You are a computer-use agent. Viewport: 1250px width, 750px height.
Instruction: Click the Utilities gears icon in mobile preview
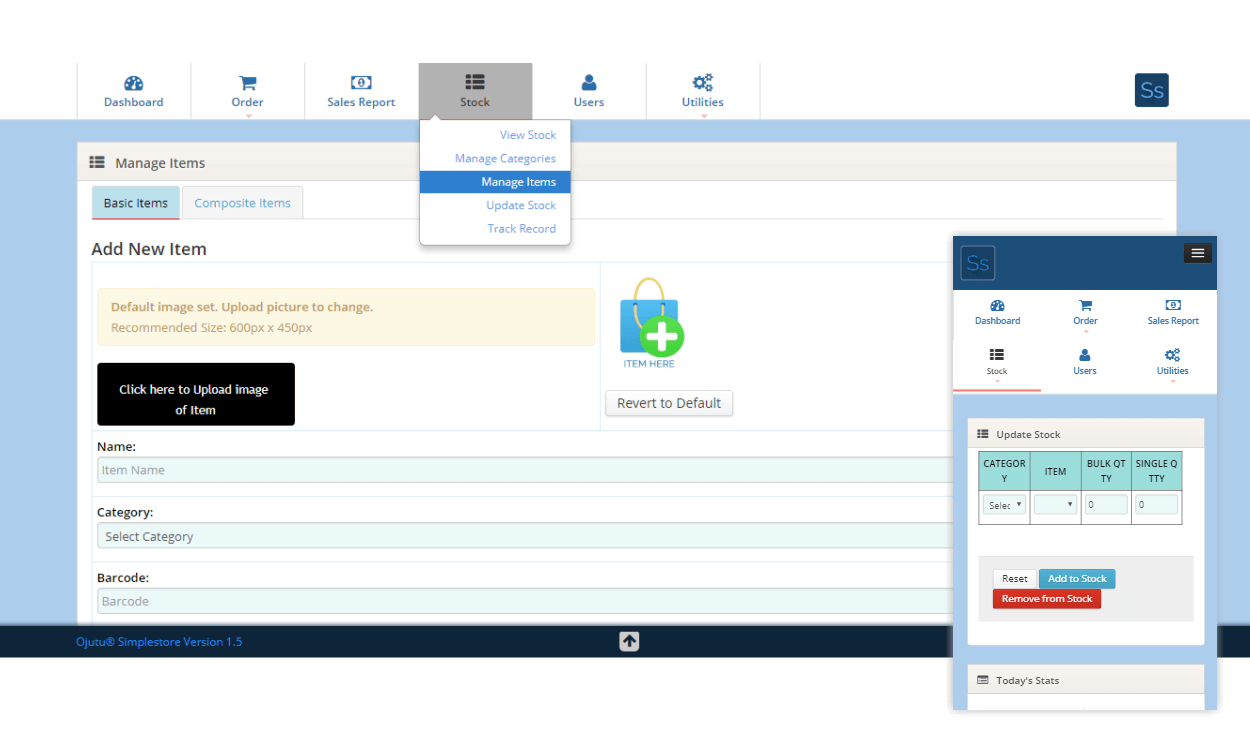[x=1173, y=355]
